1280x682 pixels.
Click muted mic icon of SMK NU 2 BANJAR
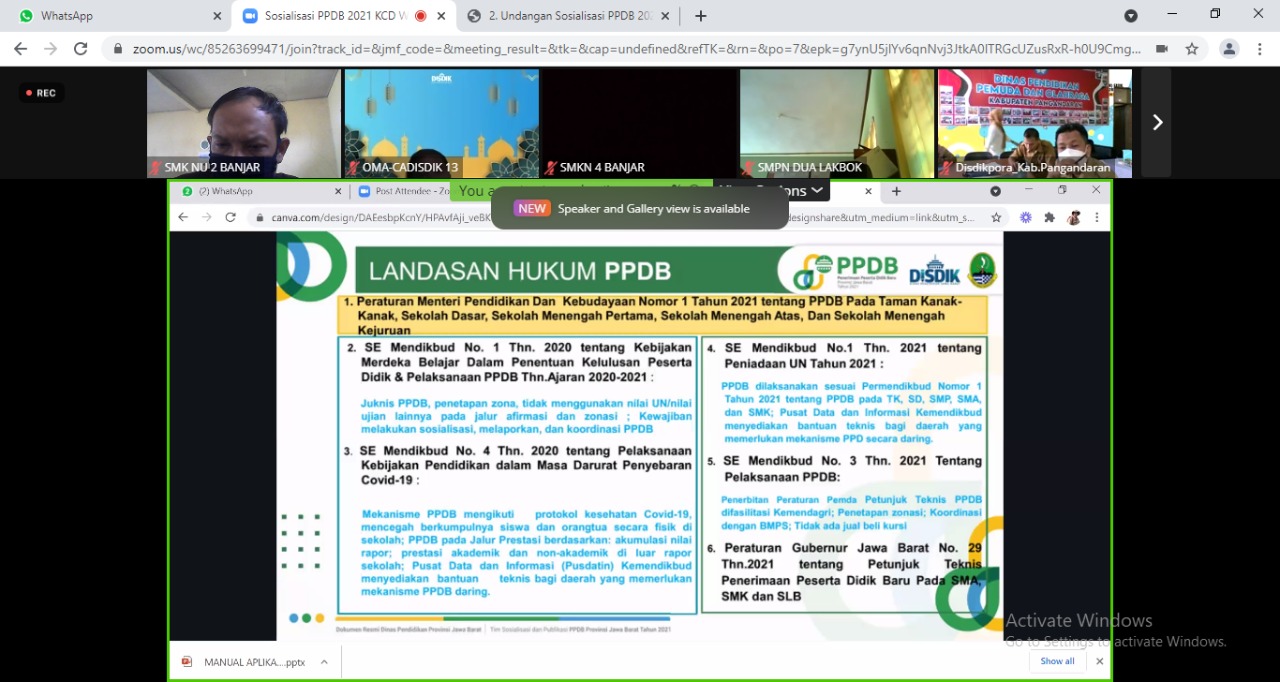155,168
